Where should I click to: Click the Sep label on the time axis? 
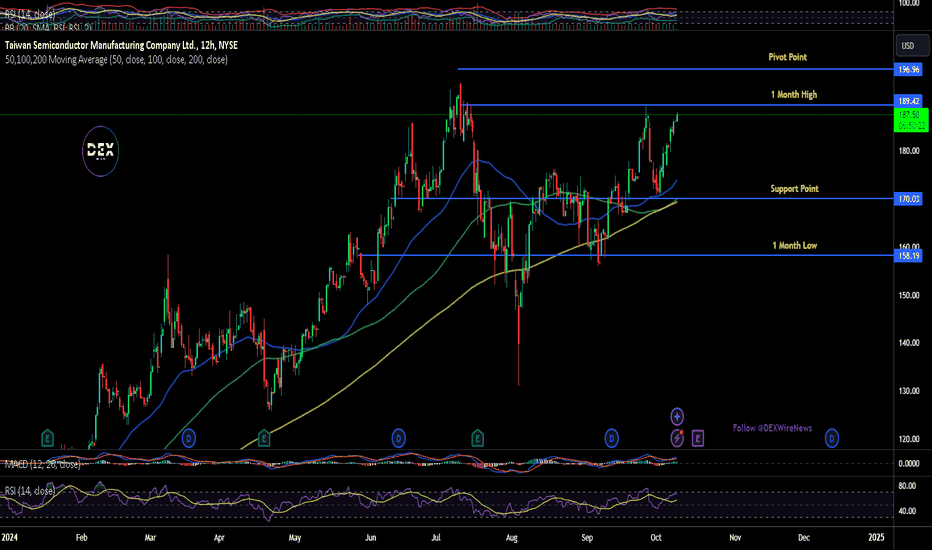pyautogui.click(x=587, y=538)
